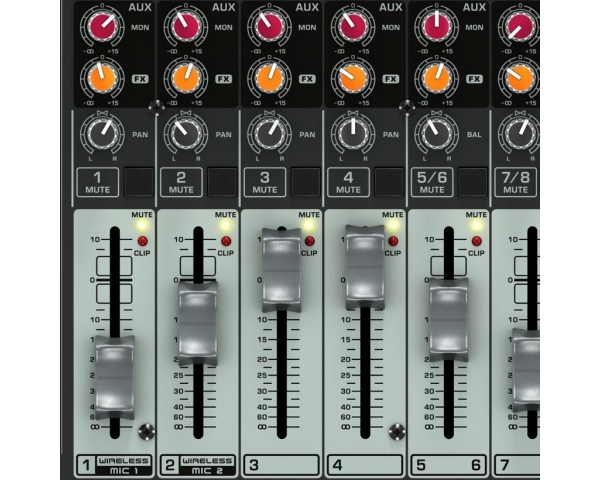Click the channel 5 6 label strip

[448, 465]
